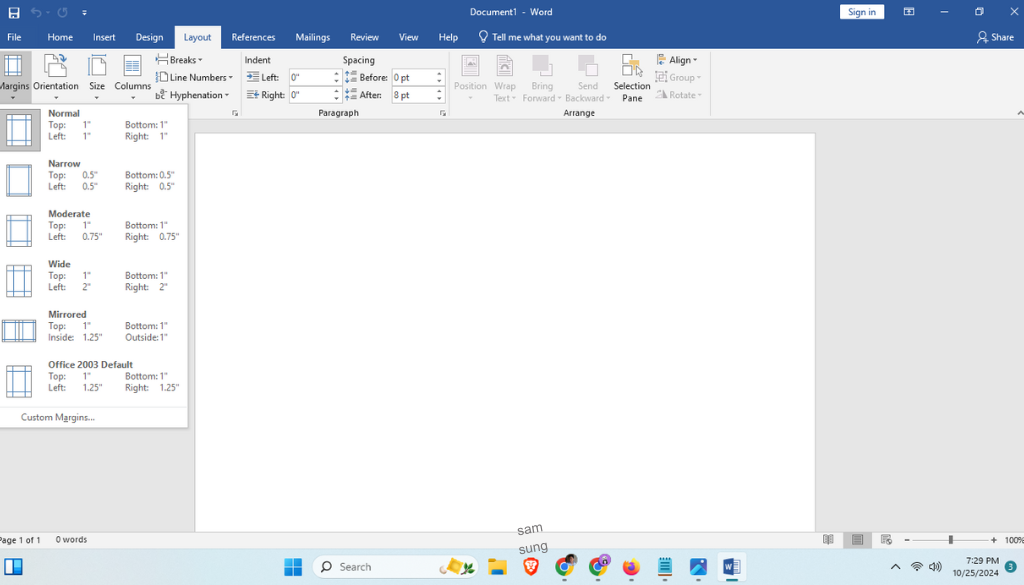The image size is (1024, 585).
Task: Click the zoom slider handle
Action: [x=951, y=540]
